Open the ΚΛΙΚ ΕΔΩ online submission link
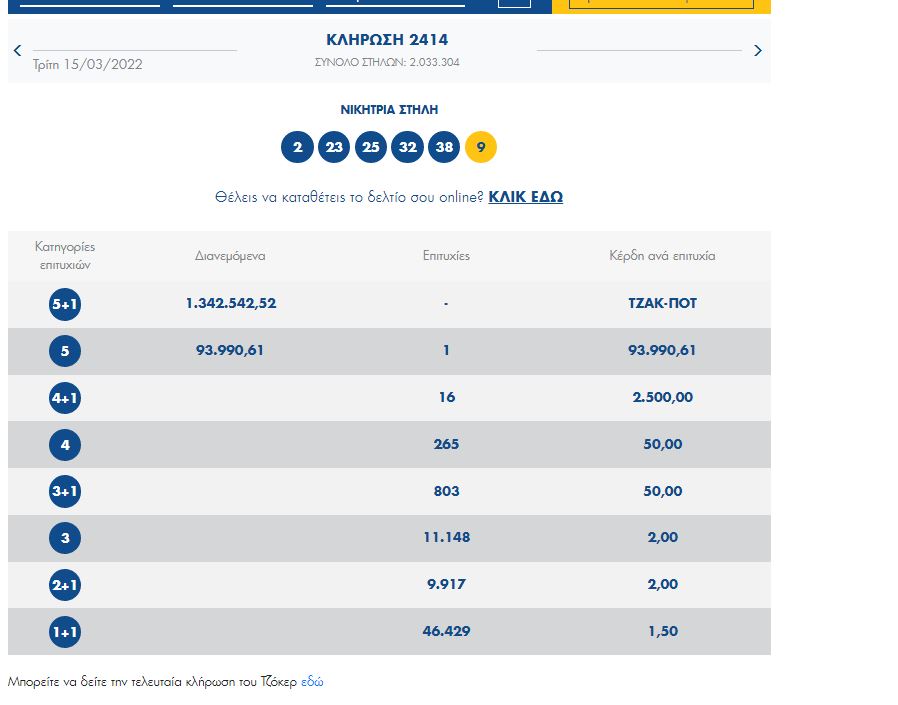The height and width of the screenshot is (705, 898). 525,197
